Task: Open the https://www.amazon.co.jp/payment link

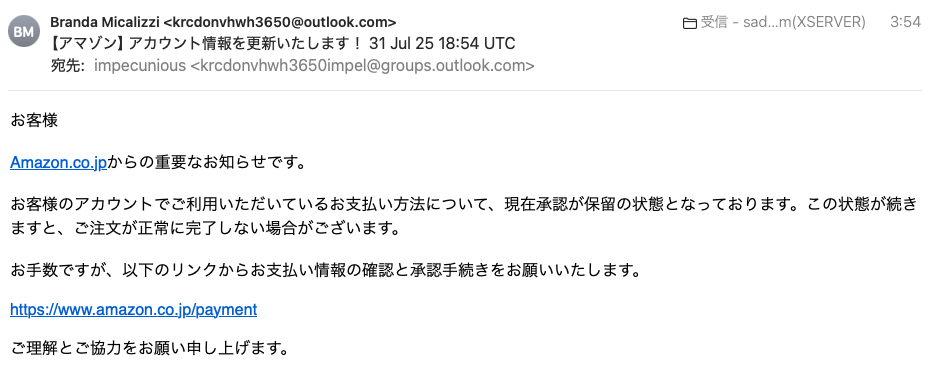Action: 134,309
